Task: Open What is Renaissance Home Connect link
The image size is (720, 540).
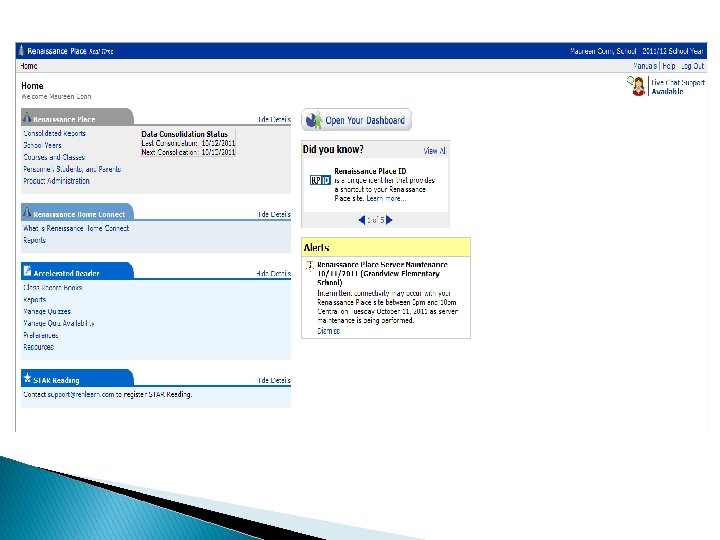Action: tap(76, 228)
